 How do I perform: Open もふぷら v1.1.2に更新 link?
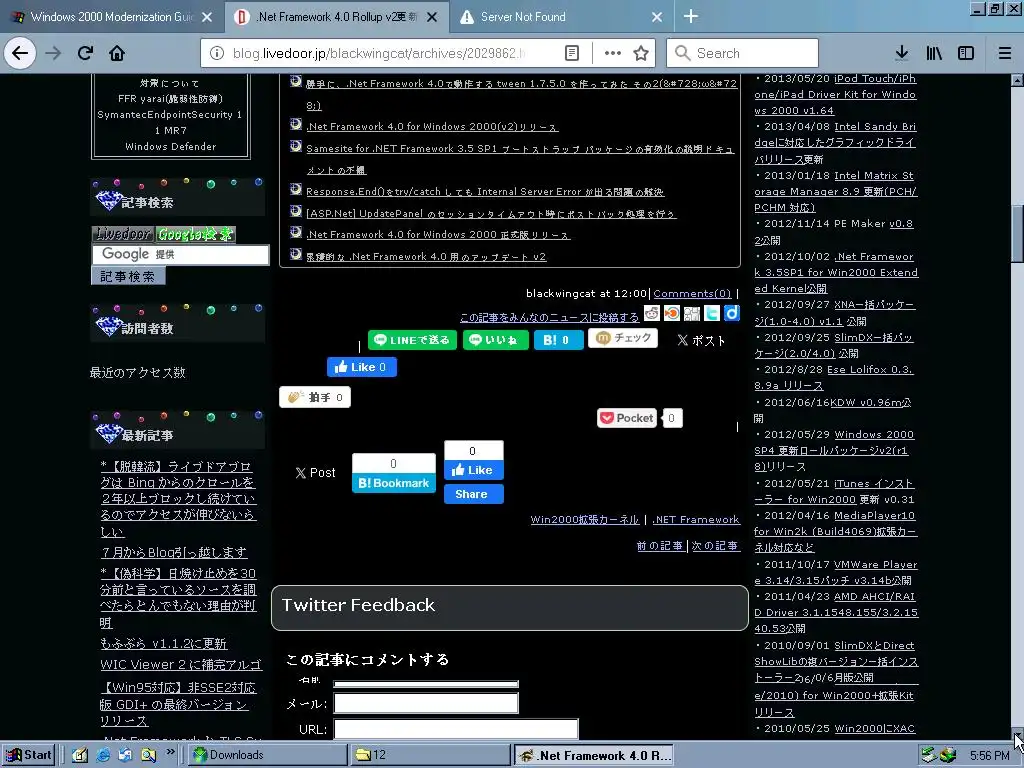(163, 643)
